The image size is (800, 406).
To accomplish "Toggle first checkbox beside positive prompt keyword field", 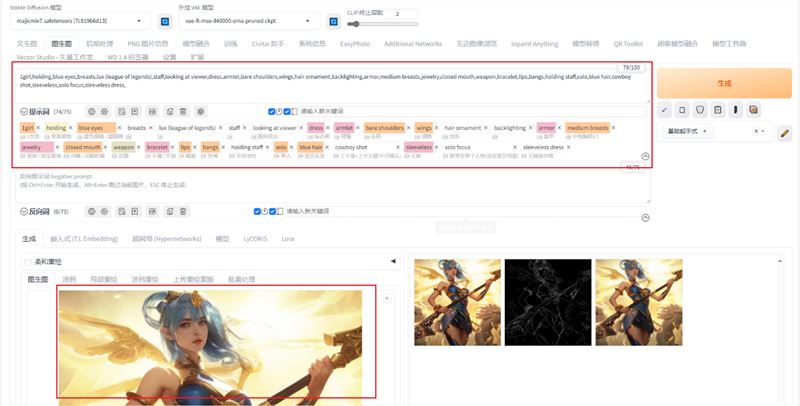I will click(271, 111).
